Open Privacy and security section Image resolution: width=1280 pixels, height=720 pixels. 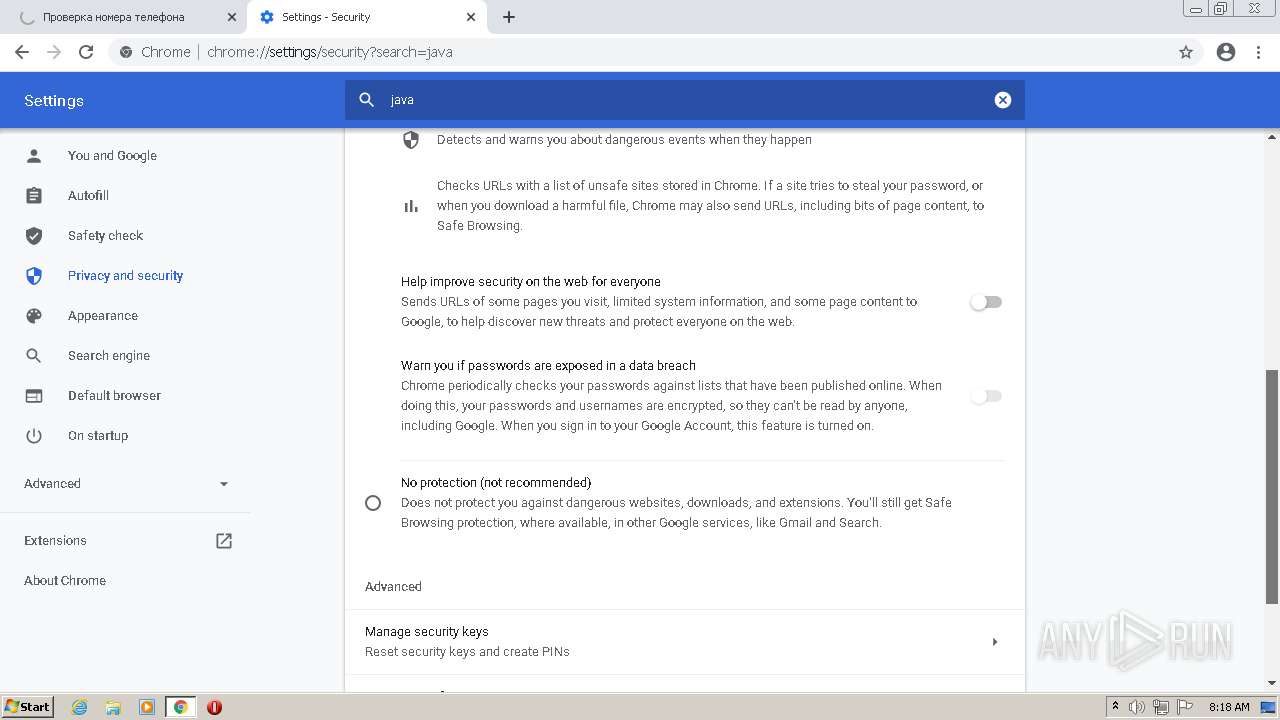(x=125, y=276)
